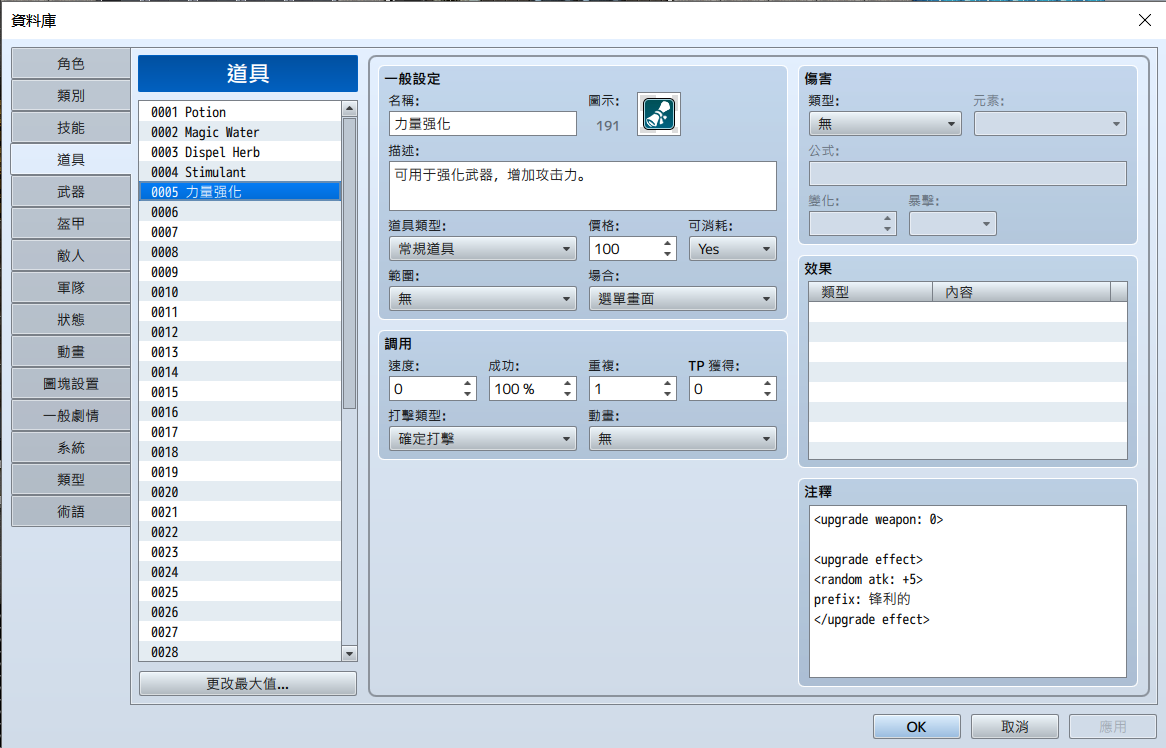The height and width of the screenshot is (748, 1166).
Task: Open the 動畫 tab
Action: click(71, 352)
